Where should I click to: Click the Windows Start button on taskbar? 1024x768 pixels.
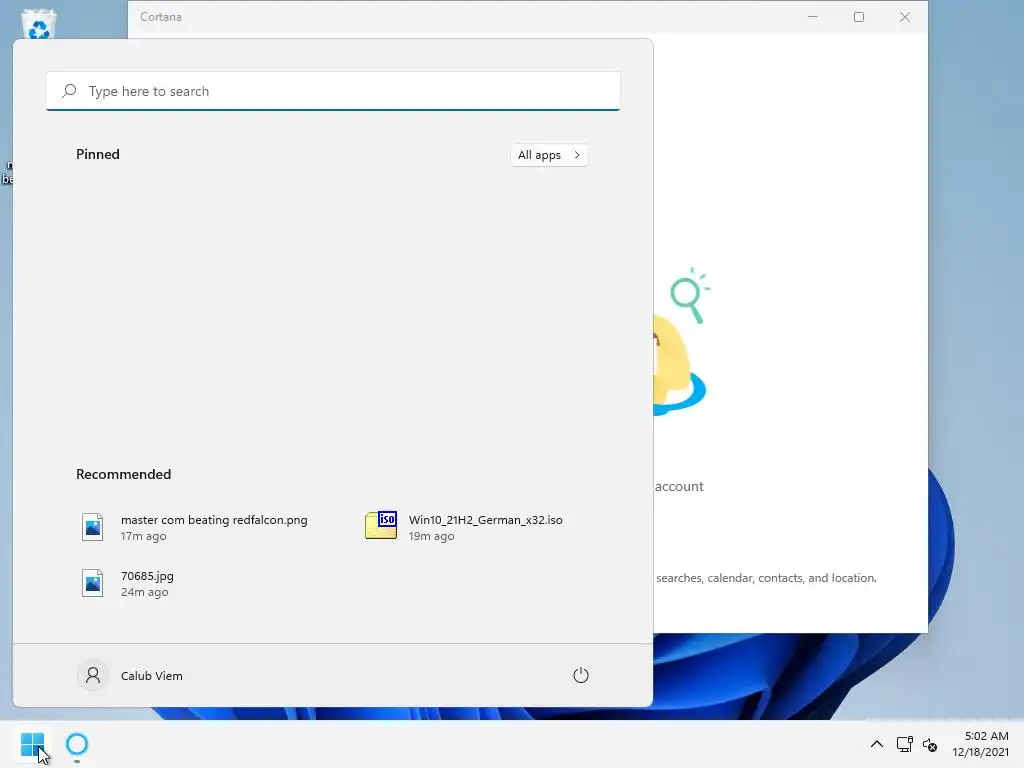(32, 744)
